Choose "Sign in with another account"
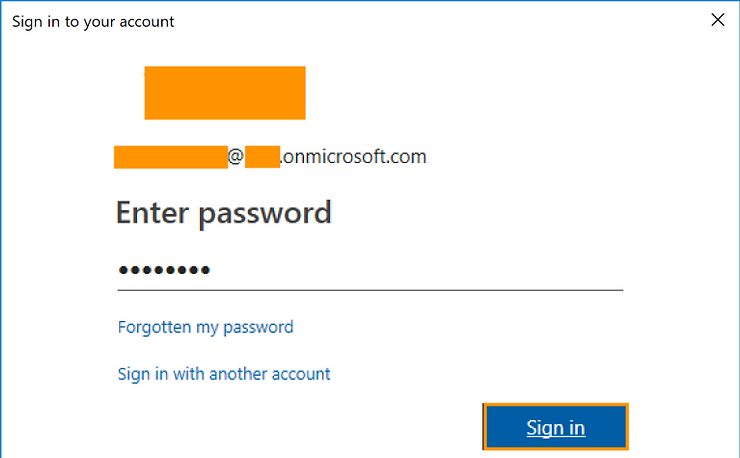Image resolution: width=740 pixels, height=458 pixels. point(224,374)
